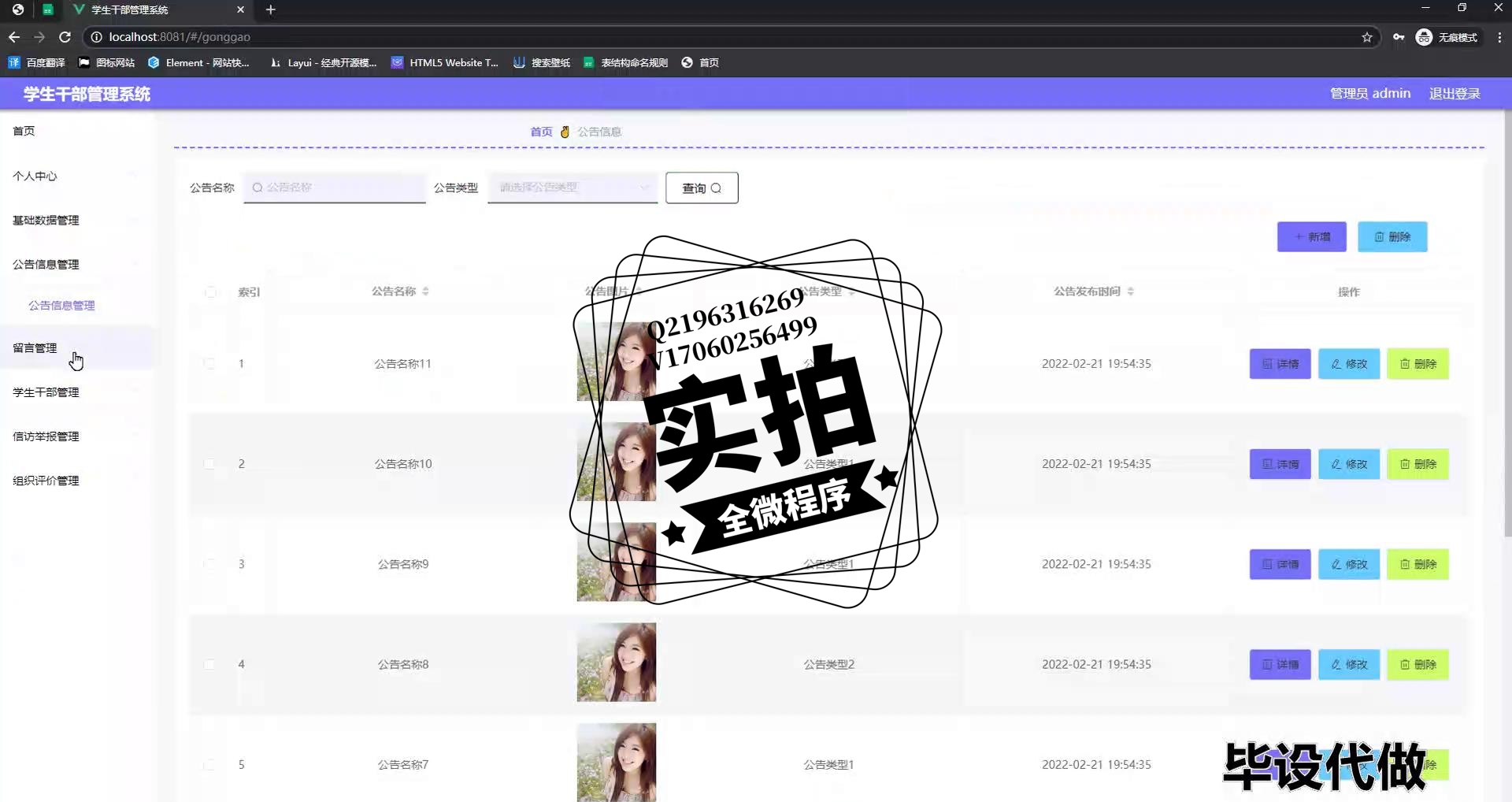The width and height of the screenshot is (1512, 802).
Task: Click 修改 for row 公告名称10
Action: 1349,464
